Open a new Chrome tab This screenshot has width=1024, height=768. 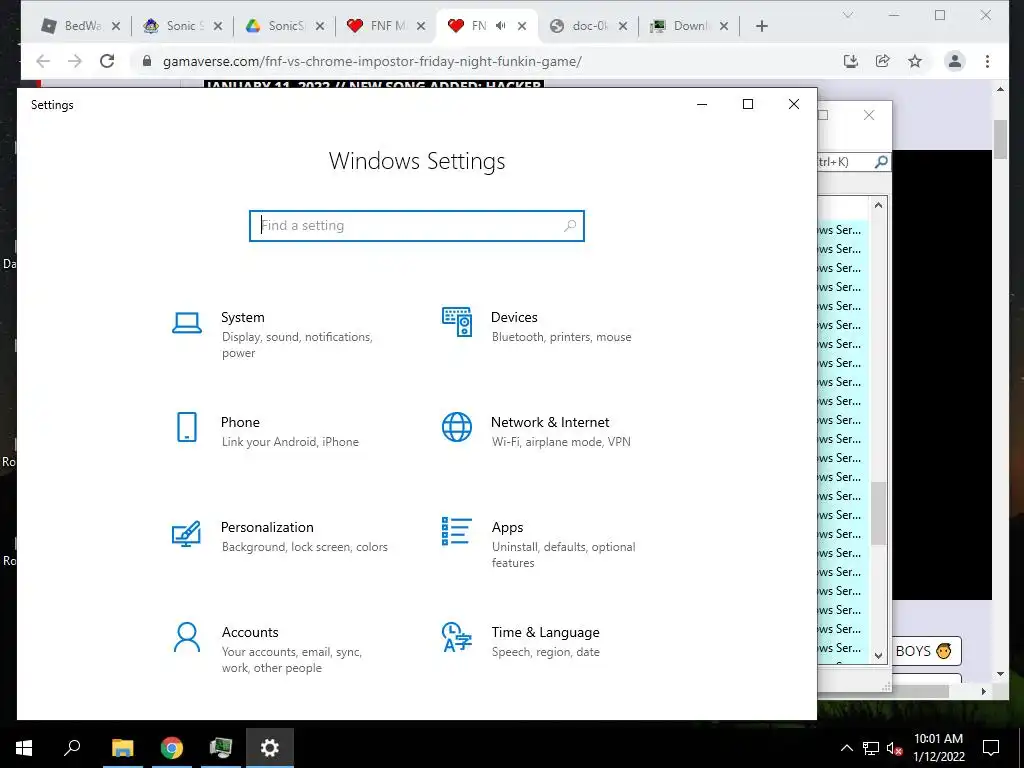pyautogui.click(x=761, y=26)
